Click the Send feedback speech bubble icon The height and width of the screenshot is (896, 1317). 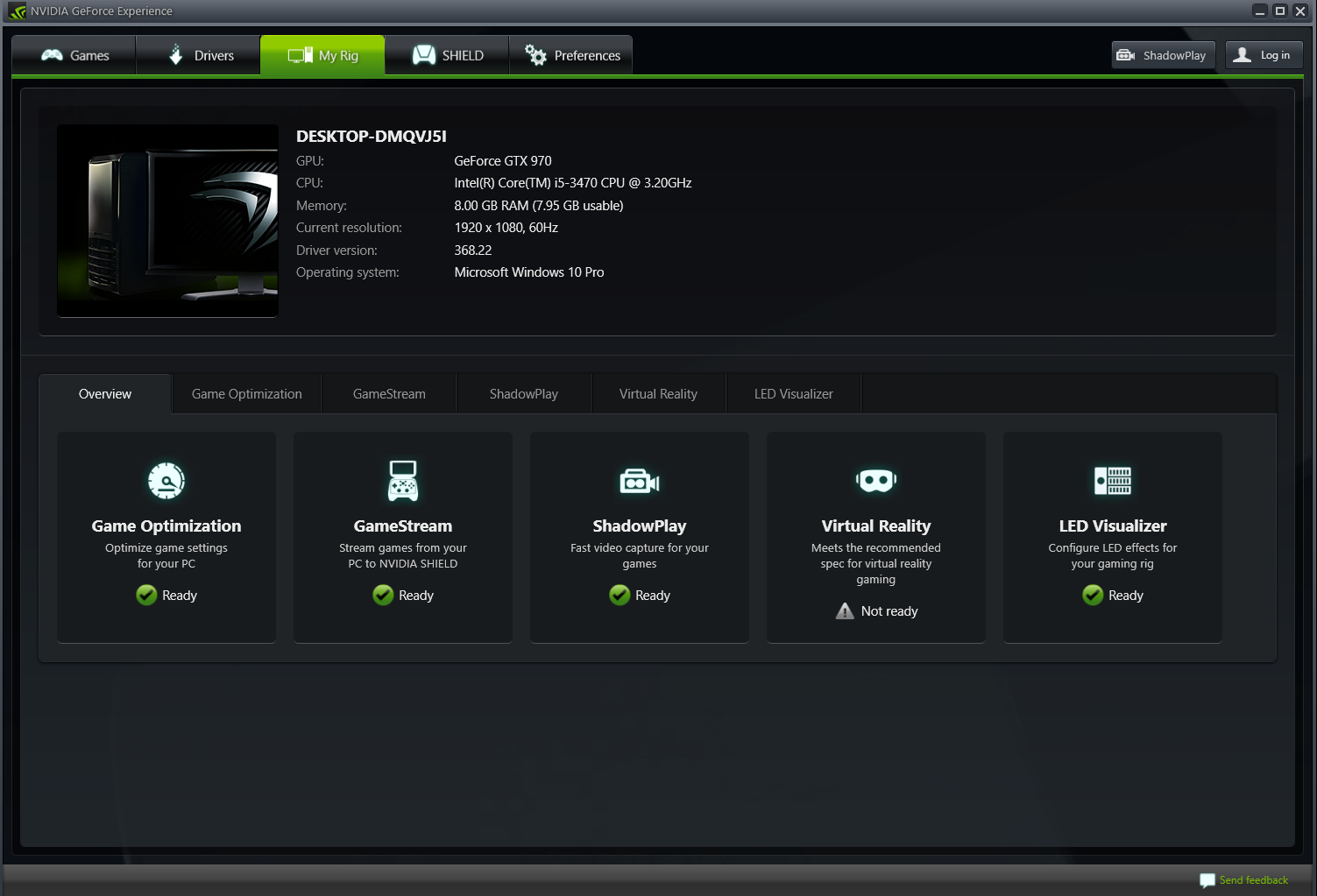1207,880
